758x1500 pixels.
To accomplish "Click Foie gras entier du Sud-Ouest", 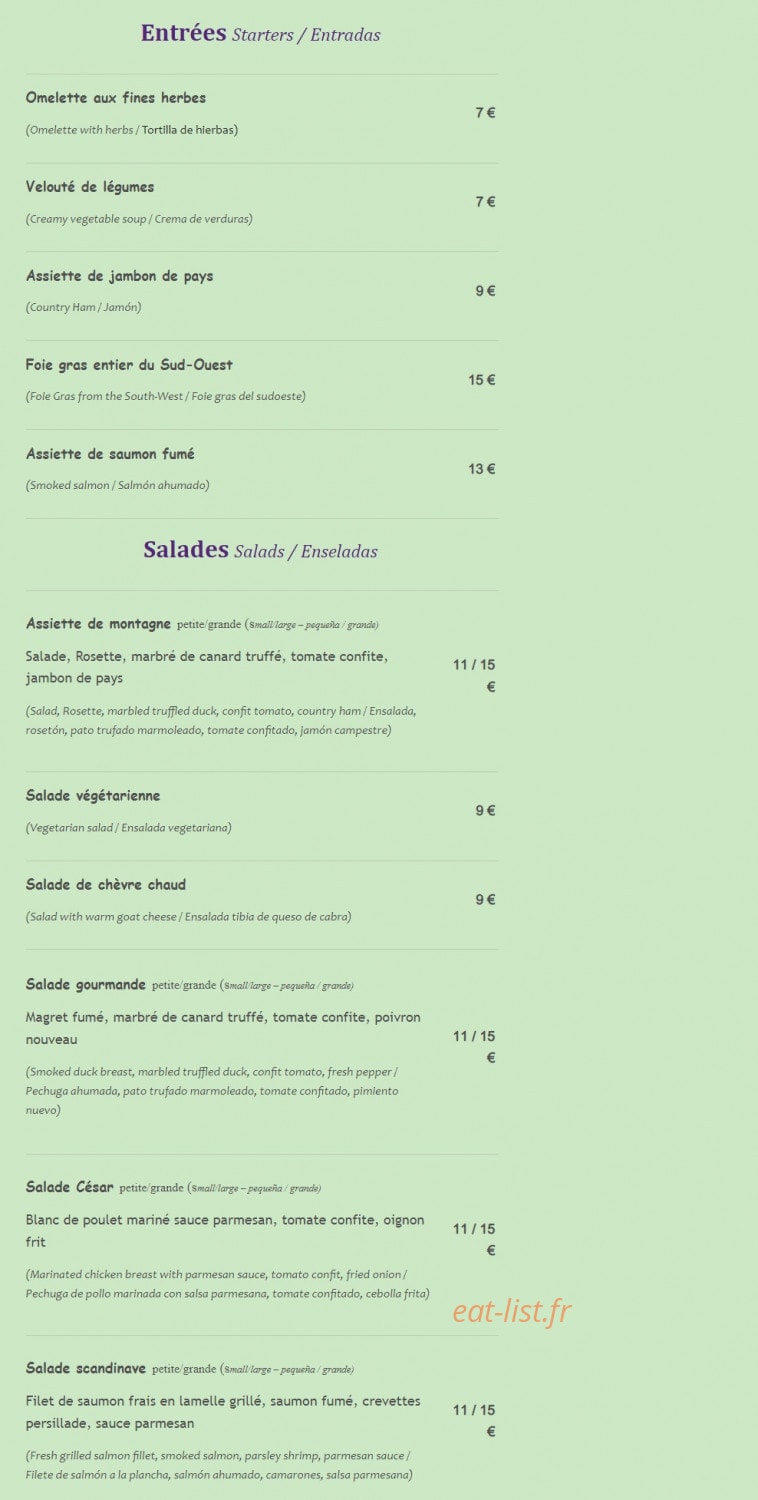I will click(x=129, y=365).
